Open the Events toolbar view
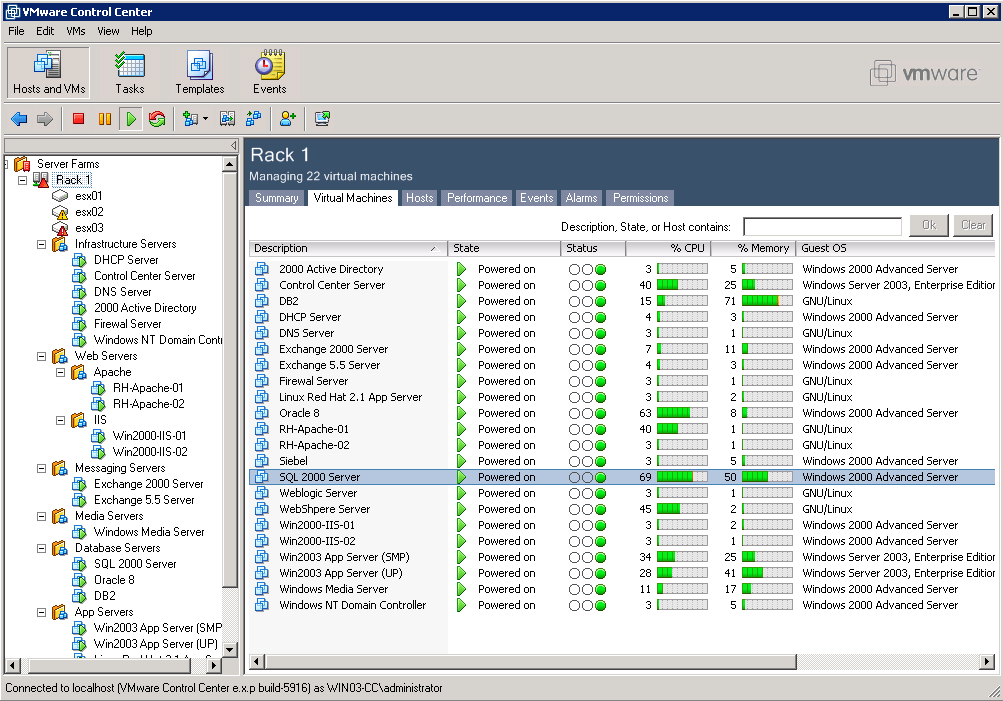Viewport: 1003px width, 701px height. pyautogui.click(x=269, y=72)
